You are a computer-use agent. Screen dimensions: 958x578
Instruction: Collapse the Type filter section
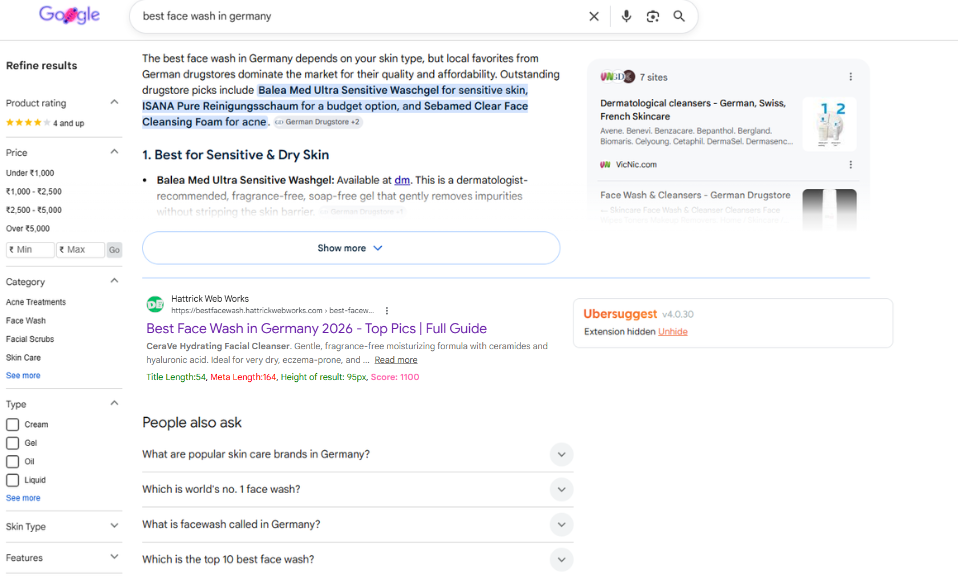[x=114, y=403]
